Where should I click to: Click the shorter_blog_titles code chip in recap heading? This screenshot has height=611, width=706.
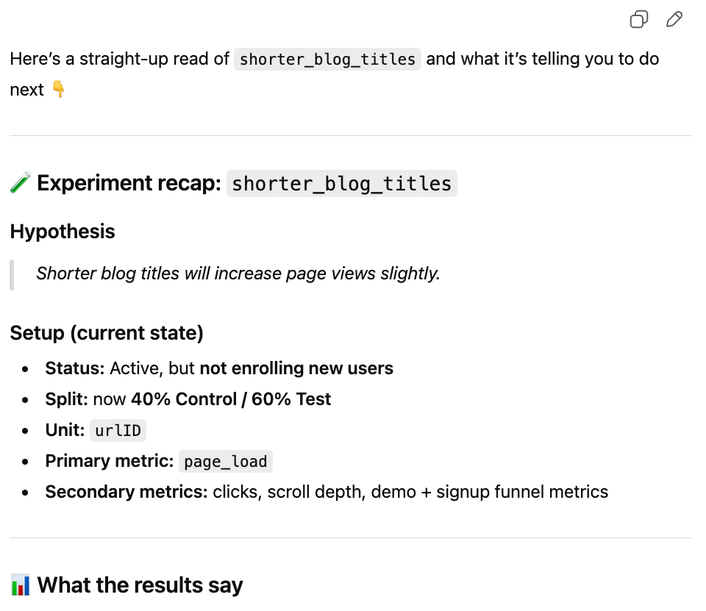coord(341,184)
